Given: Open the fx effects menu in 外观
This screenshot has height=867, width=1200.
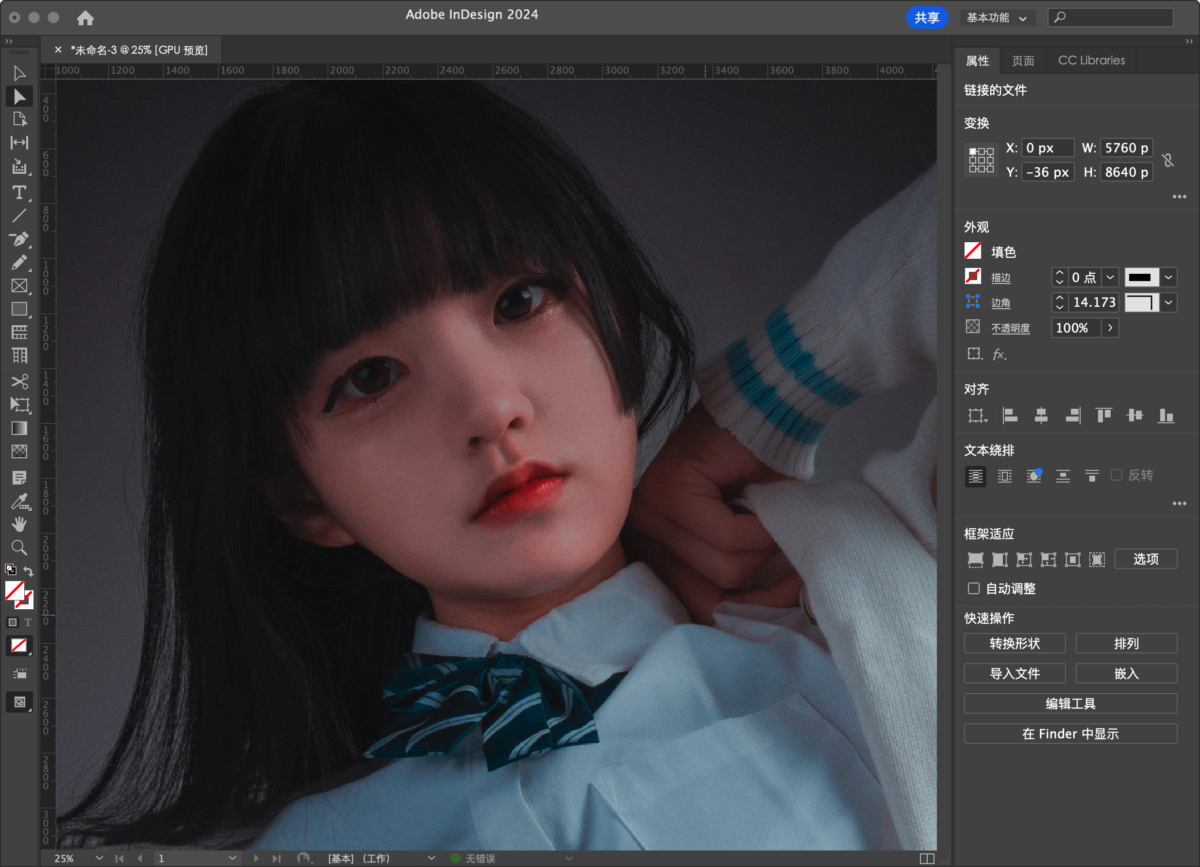Looking at the screenshot, I should pyautogui.click(x=999, y=354).
